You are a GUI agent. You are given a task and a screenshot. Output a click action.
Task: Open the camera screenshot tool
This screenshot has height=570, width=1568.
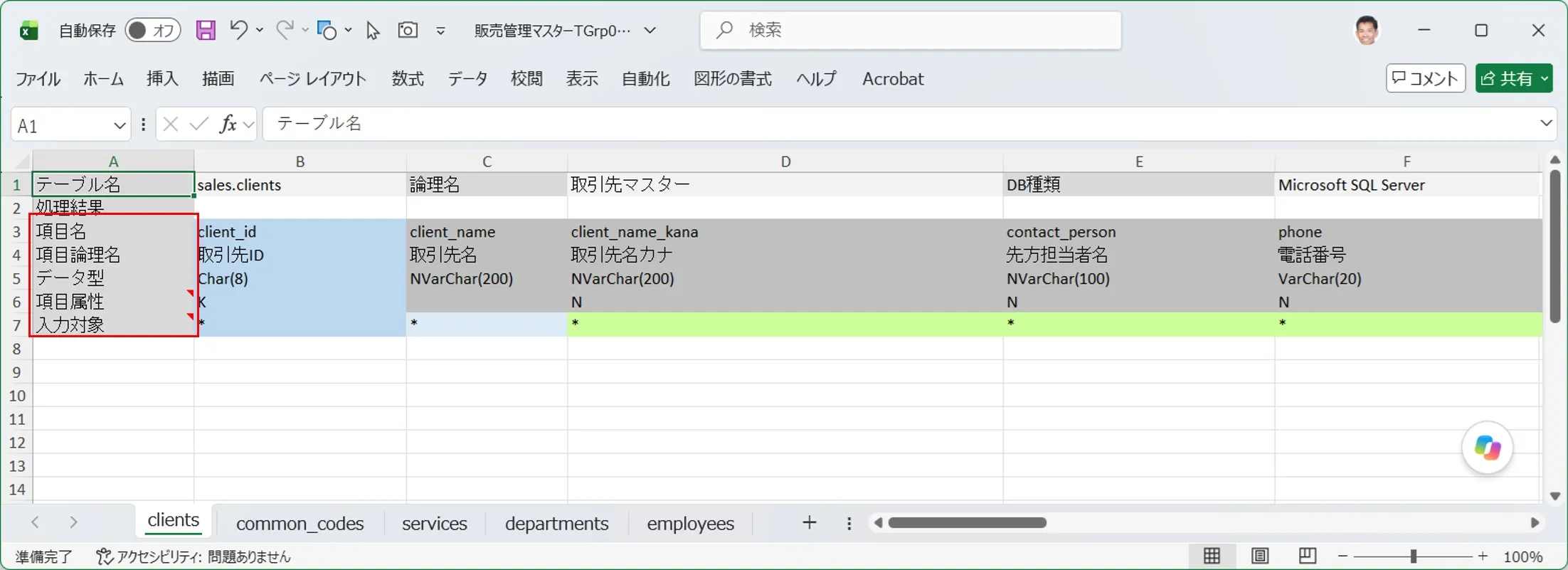[x=408, y=30]
